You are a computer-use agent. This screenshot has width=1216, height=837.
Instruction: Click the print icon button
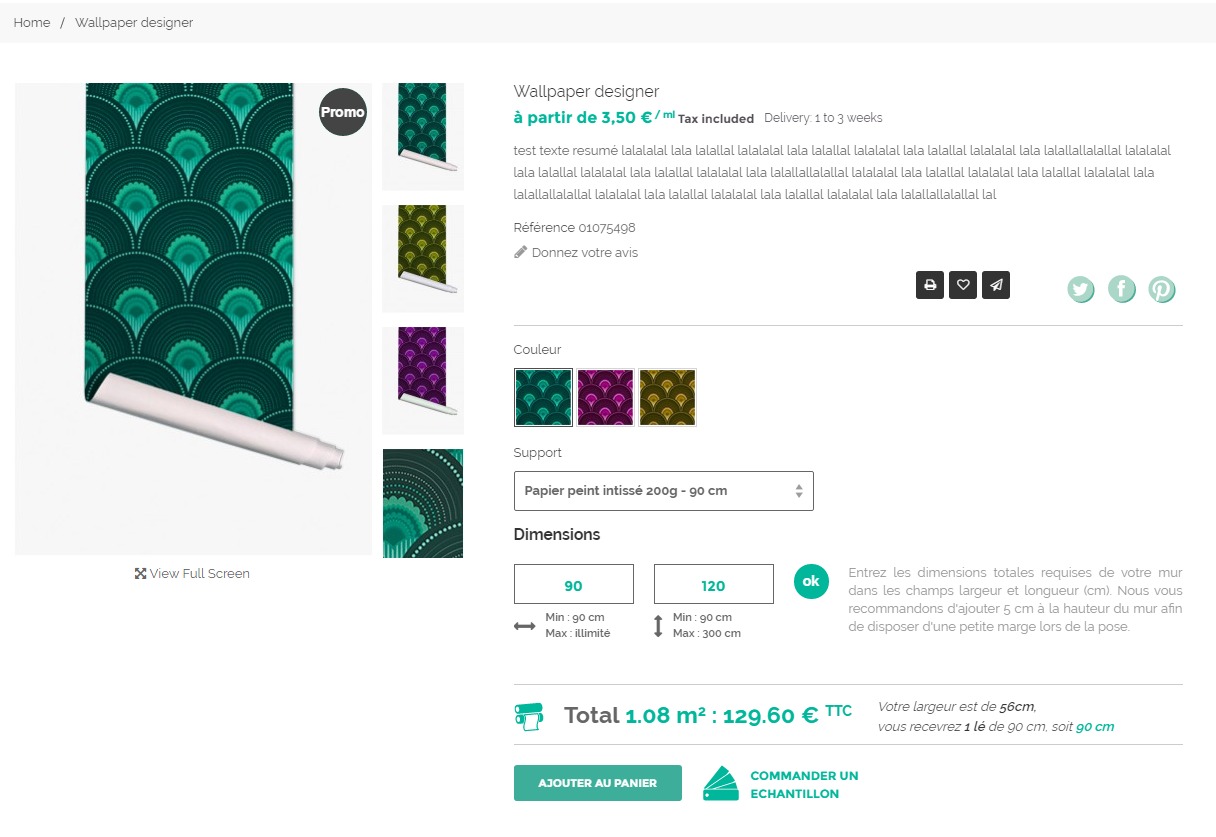930,285
